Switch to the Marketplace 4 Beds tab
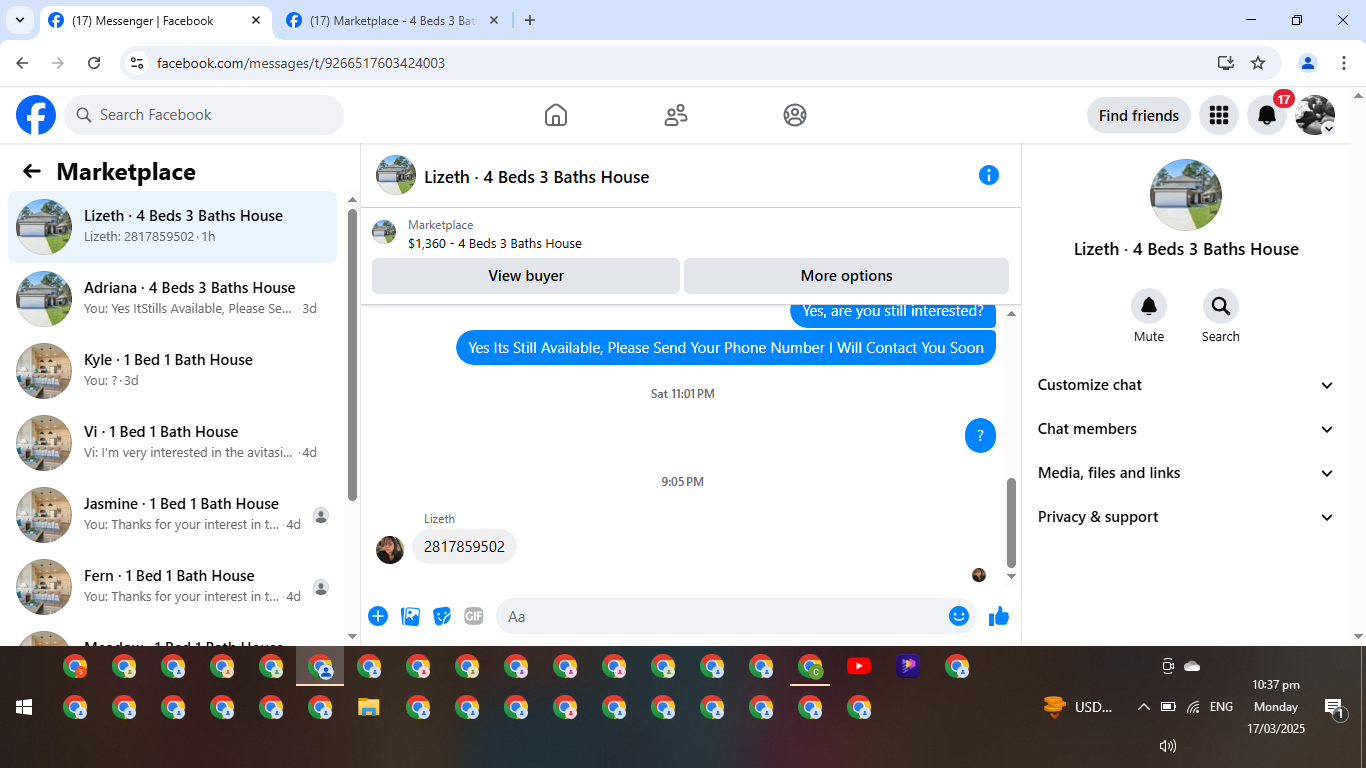The image size is (1366, 768). tap(394, 21)
